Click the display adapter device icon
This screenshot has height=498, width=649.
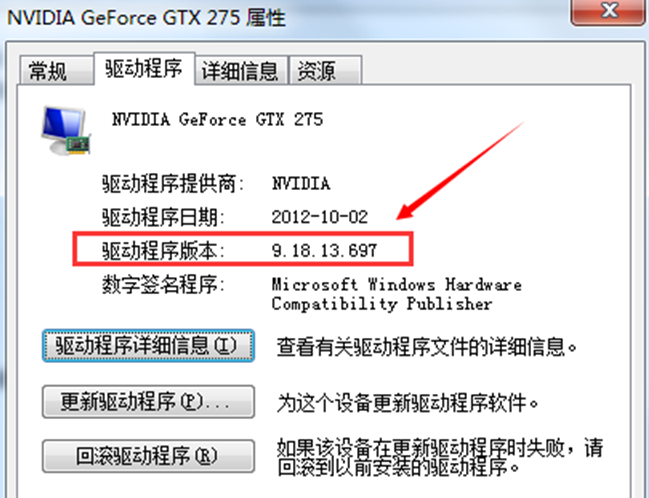pyautogui.click(x=65, y=130)
